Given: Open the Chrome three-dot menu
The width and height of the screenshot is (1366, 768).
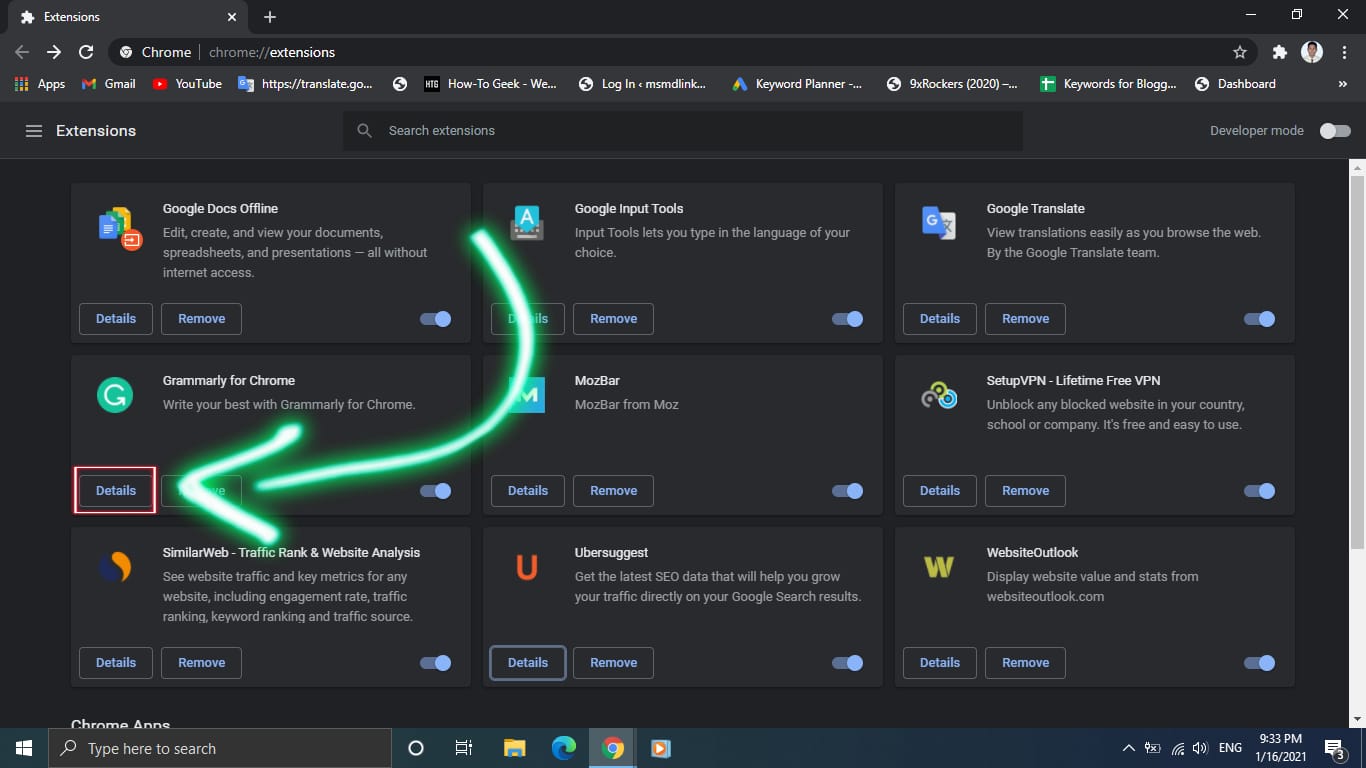Looking at the screenshot, I should [x=1344, y=52].
